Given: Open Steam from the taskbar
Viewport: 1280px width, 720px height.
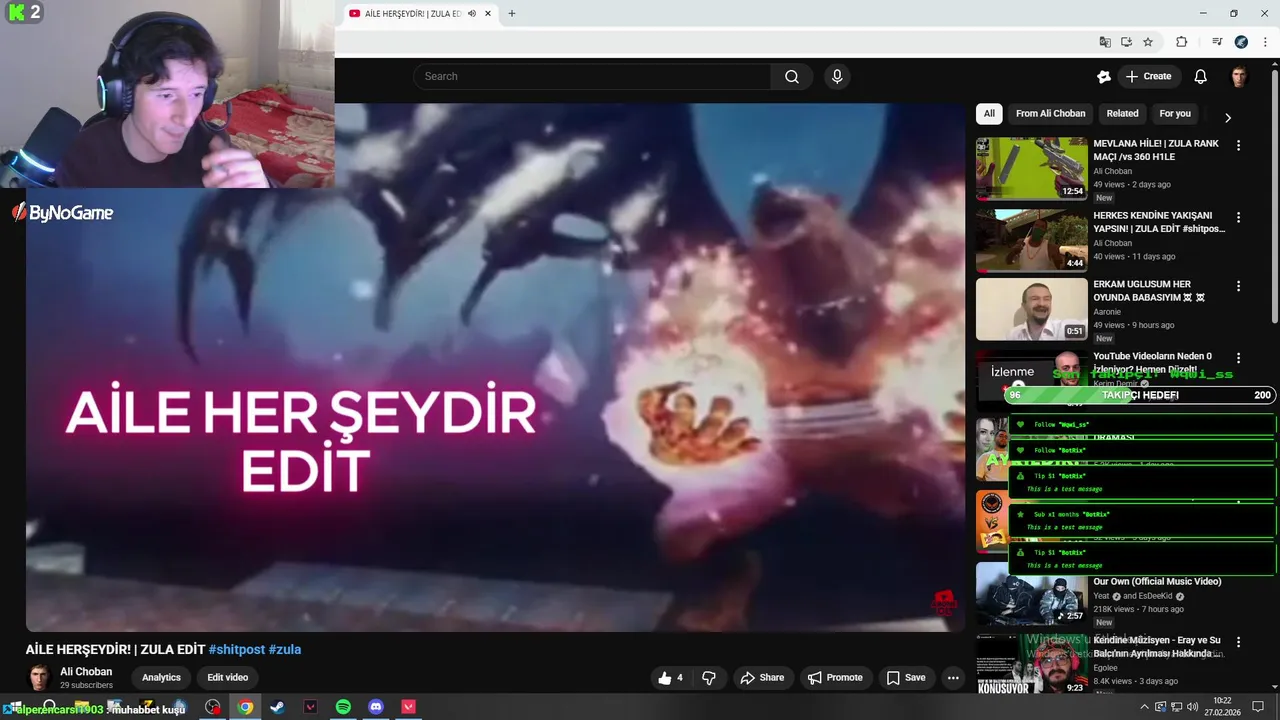Looking at the screenshot, I should coord(277,707).
